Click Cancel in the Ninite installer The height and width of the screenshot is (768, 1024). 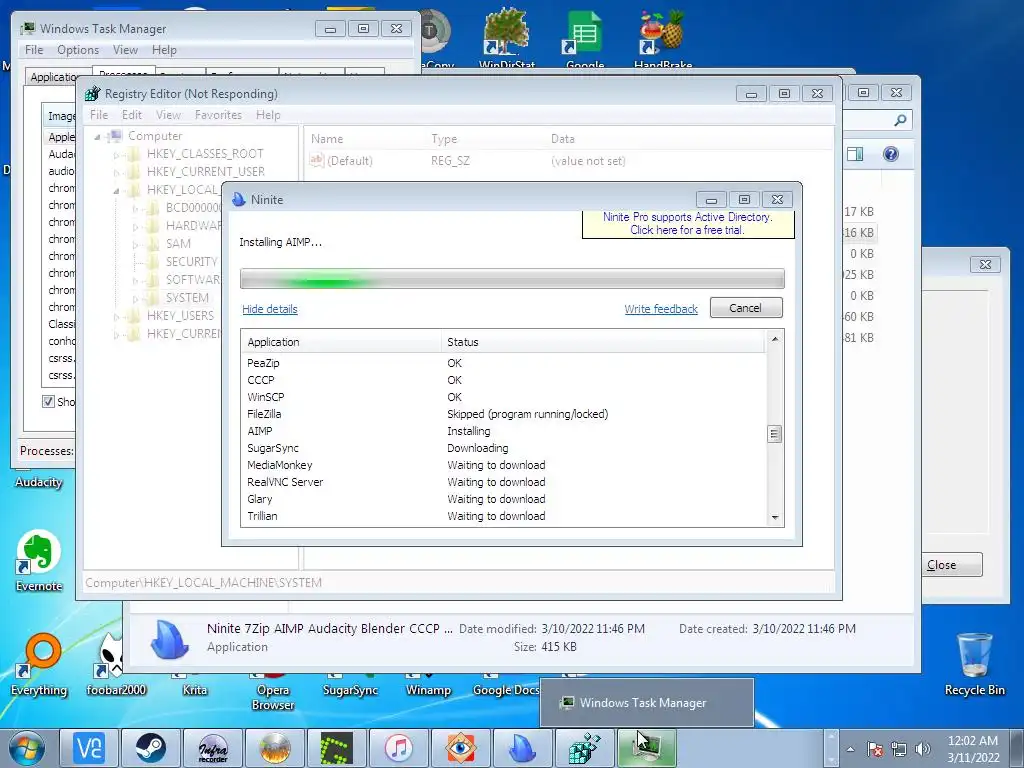click(x=746, y=308)
